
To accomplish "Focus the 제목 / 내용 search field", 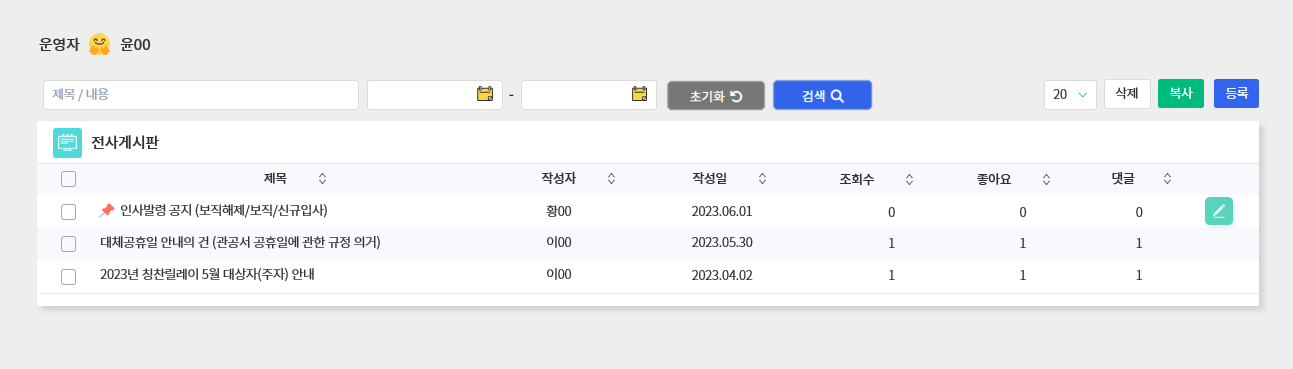I will click(201, 95).
